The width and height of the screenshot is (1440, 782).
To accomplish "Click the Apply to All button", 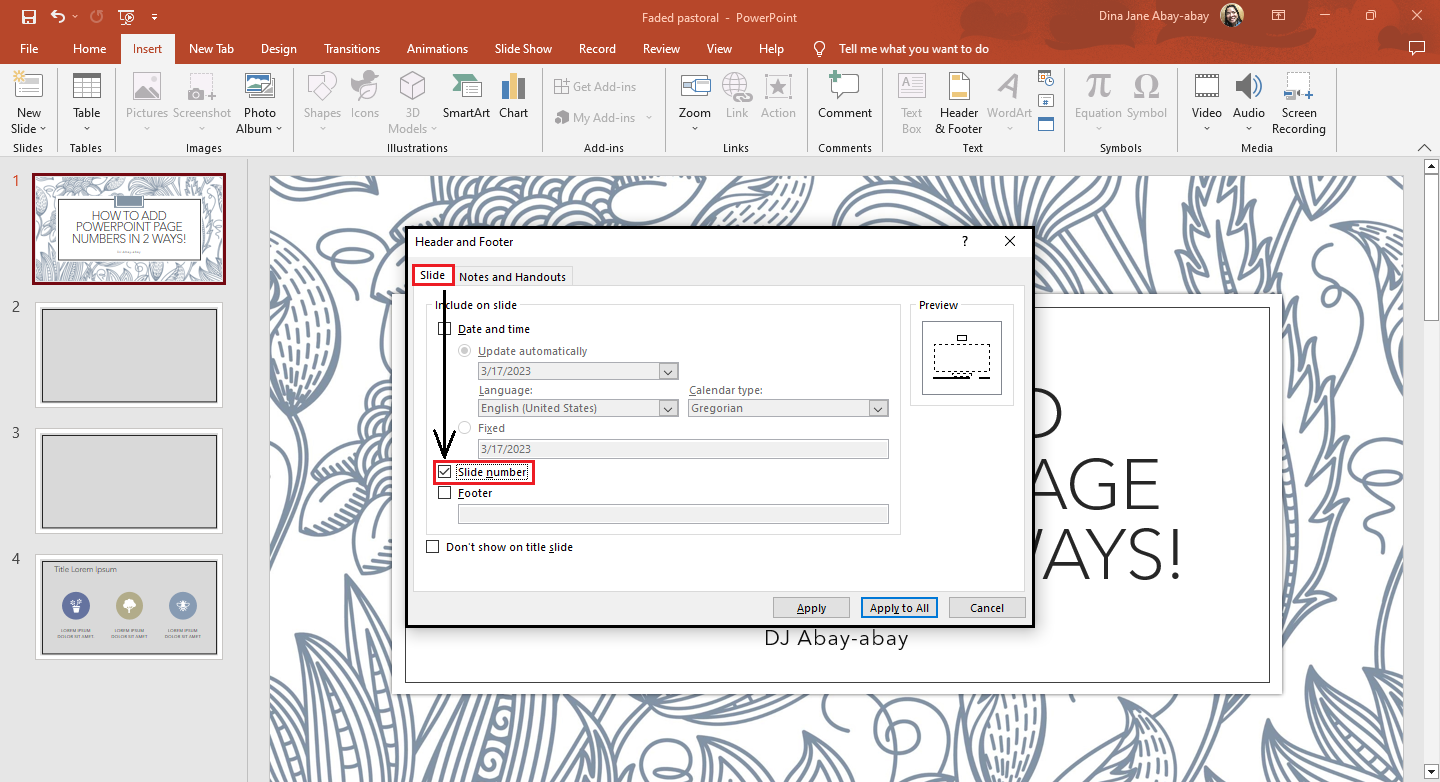I will 898,607.
